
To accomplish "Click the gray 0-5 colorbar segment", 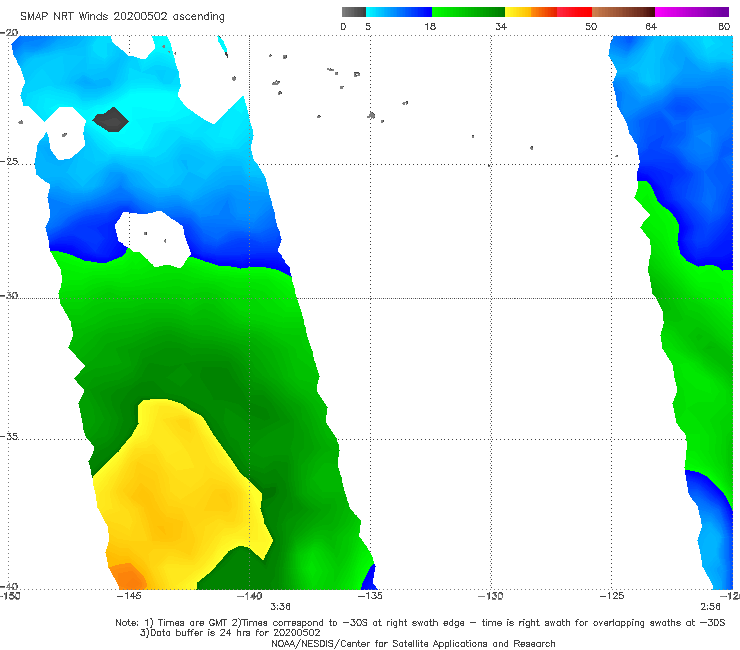I will pos(354,12).
